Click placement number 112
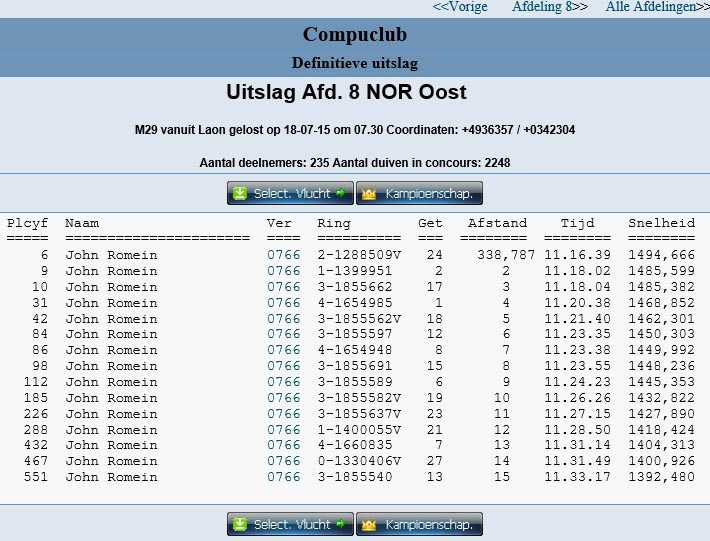 [36, 382]
